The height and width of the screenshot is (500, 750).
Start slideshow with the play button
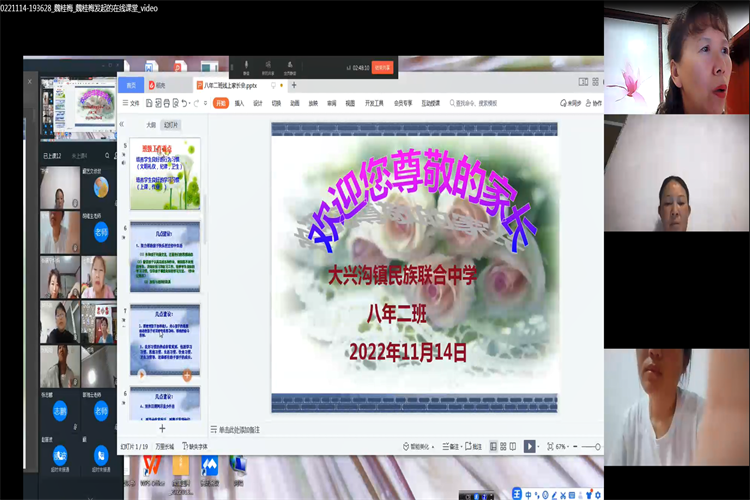click(x=529, y=446)
